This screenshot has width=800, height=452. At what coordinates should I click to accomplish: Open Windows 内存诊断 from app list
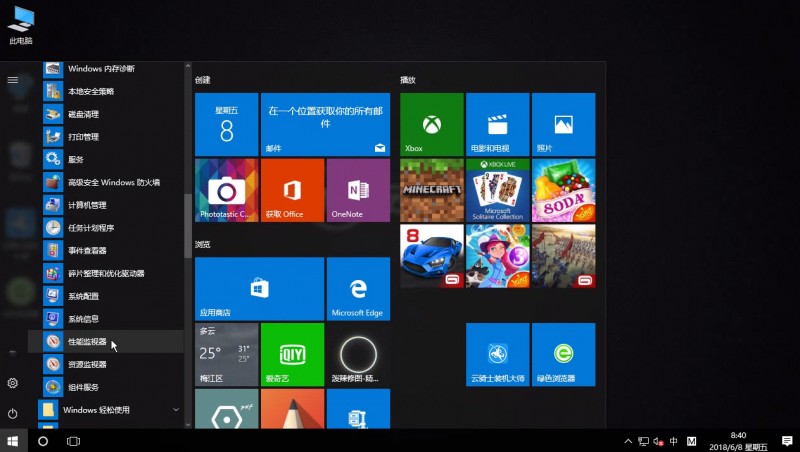[x=106, y=68]
